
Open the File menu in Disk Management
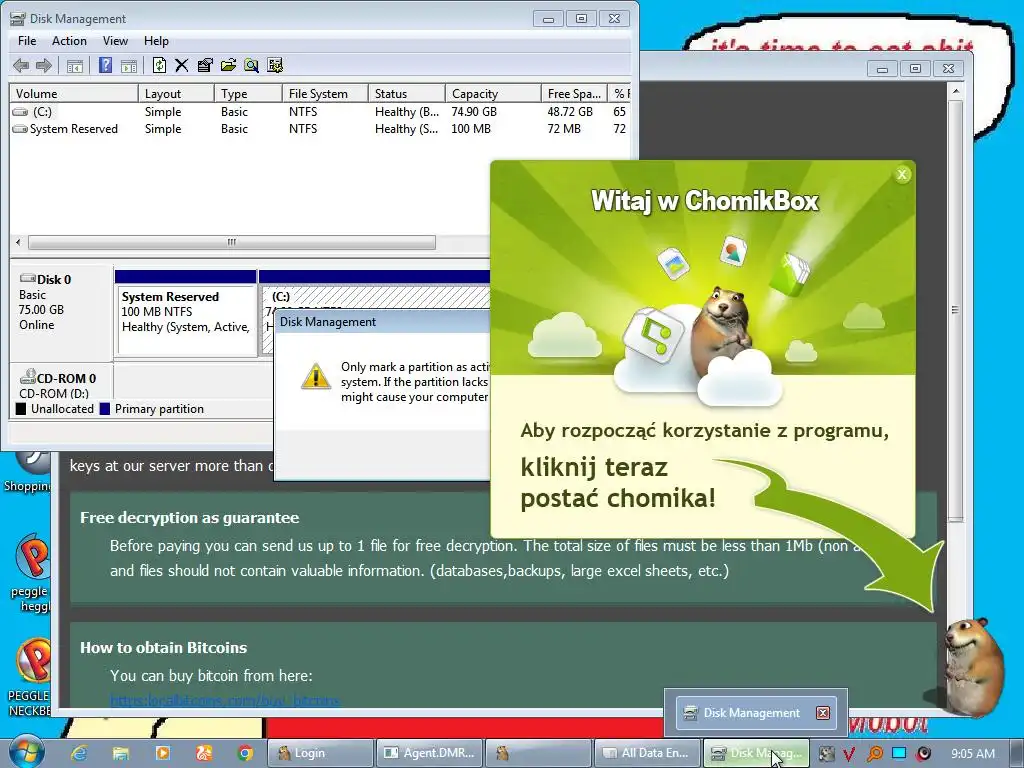tap(27, 40)
